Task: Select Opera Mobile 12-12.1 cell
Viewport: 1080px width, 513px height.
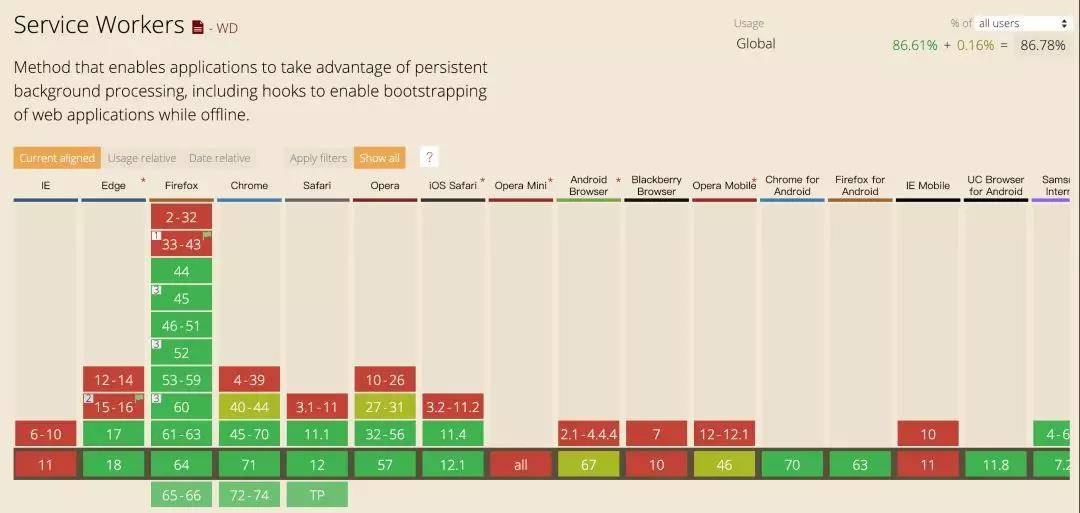Action: tap(724, 434)
